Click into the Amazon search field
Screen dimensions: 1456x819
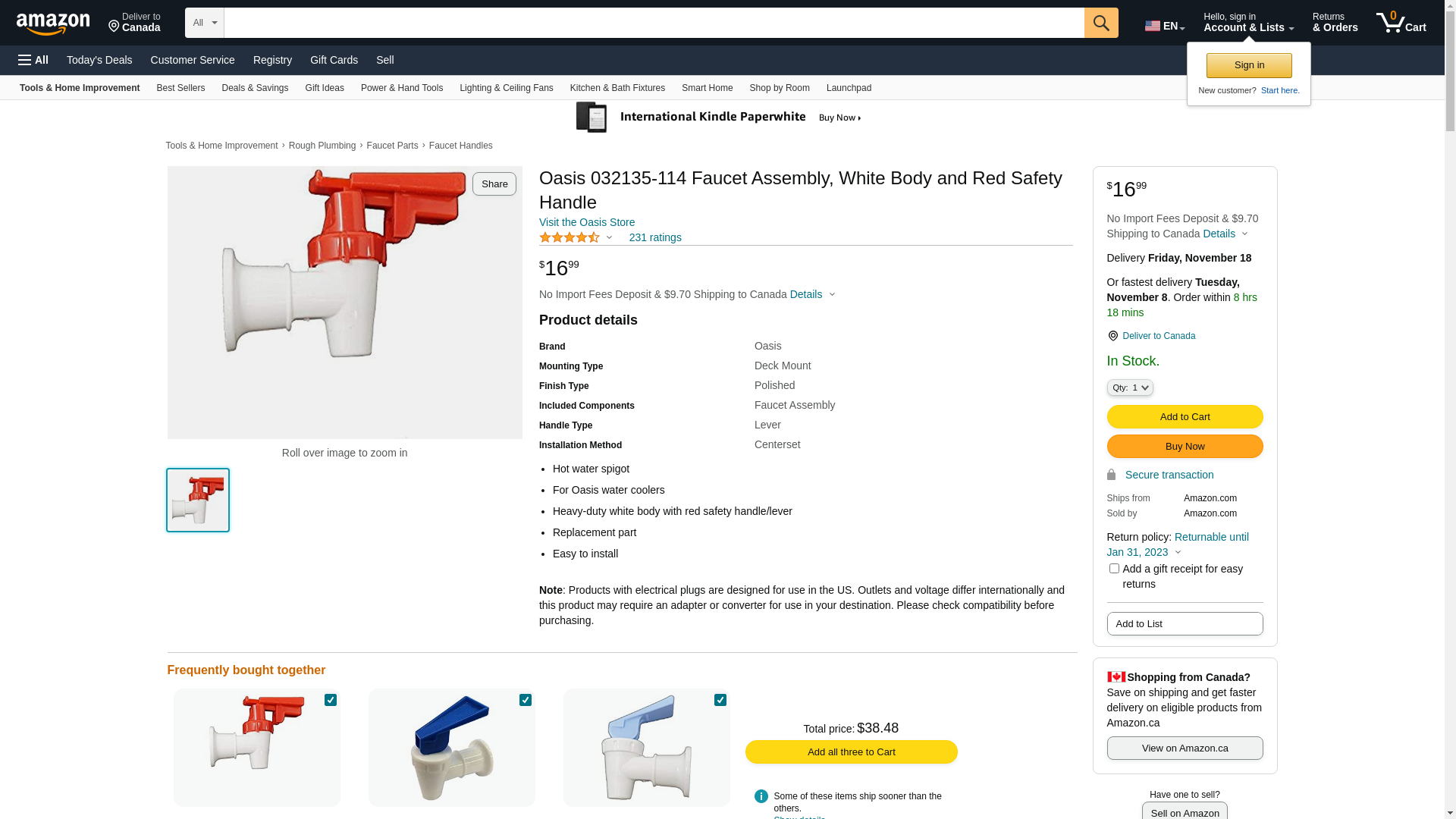point(654,23)
